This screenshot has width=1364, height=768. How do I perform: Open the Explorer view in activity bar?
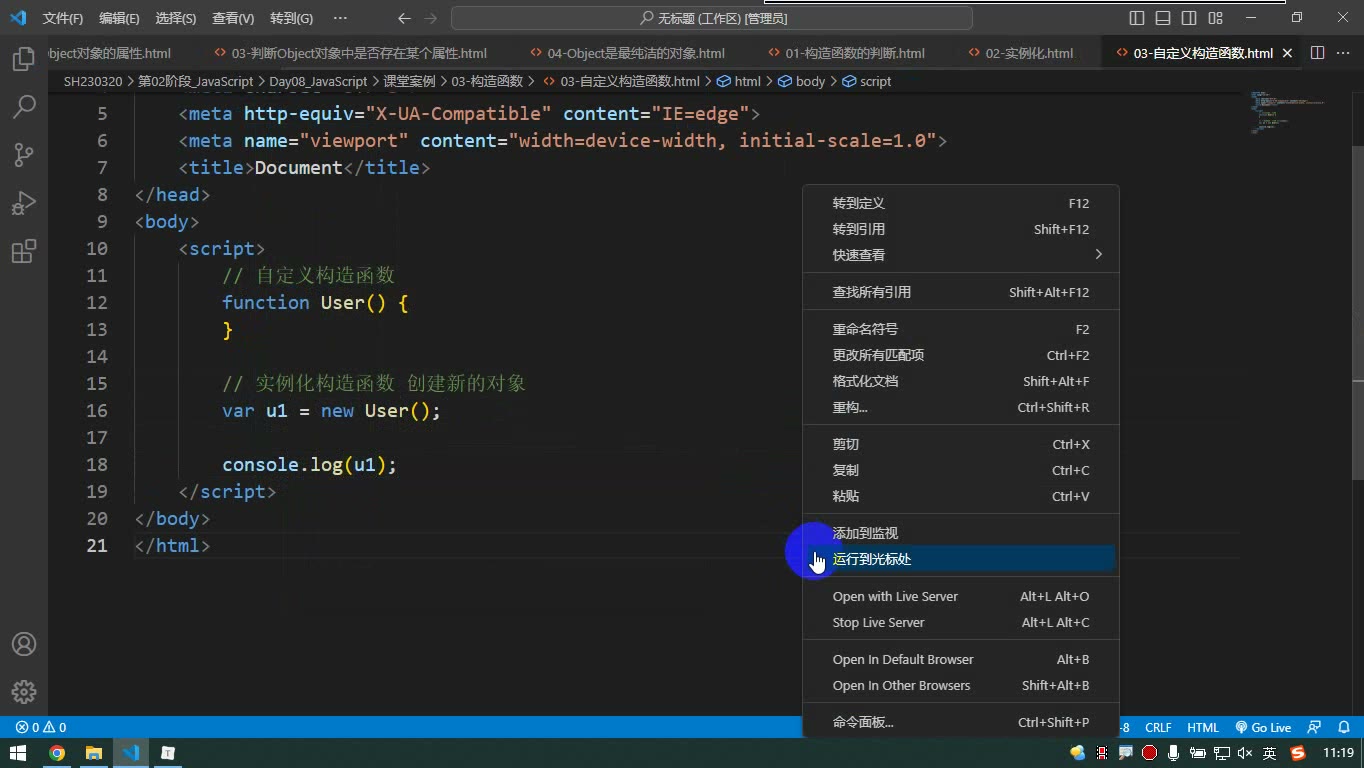coord(24,59)
